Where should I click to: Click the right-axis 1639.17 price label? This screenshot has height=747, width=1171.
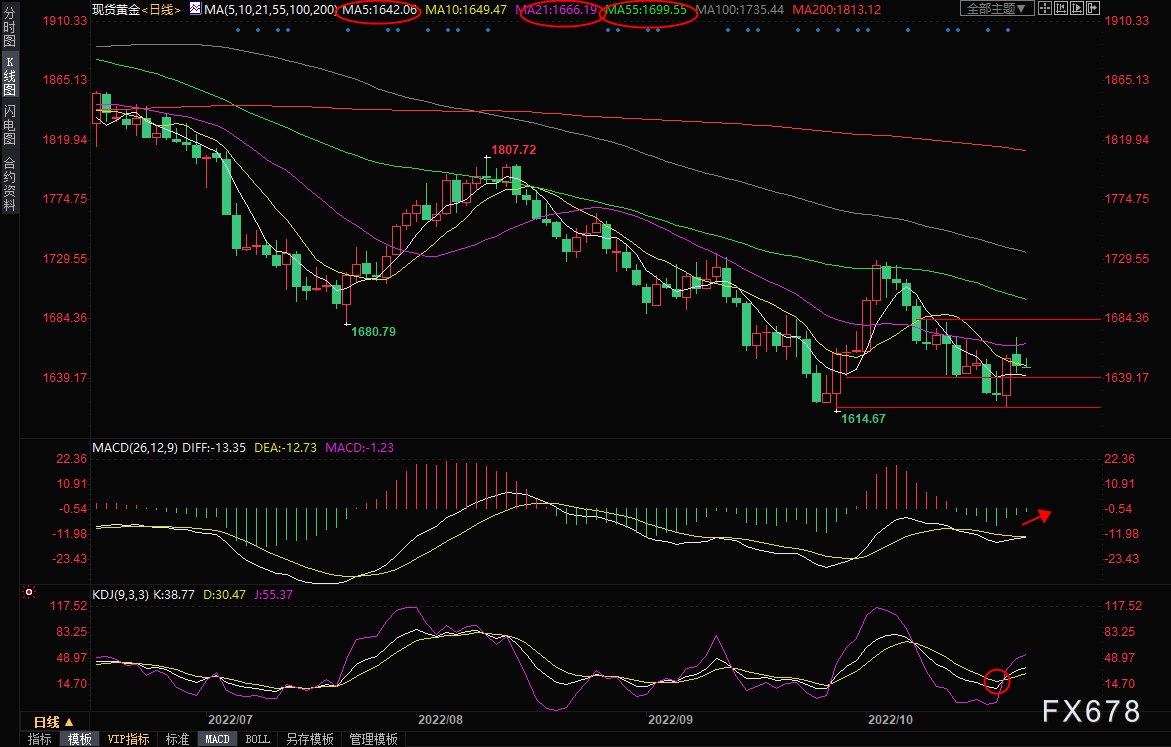click(1127, 377)
